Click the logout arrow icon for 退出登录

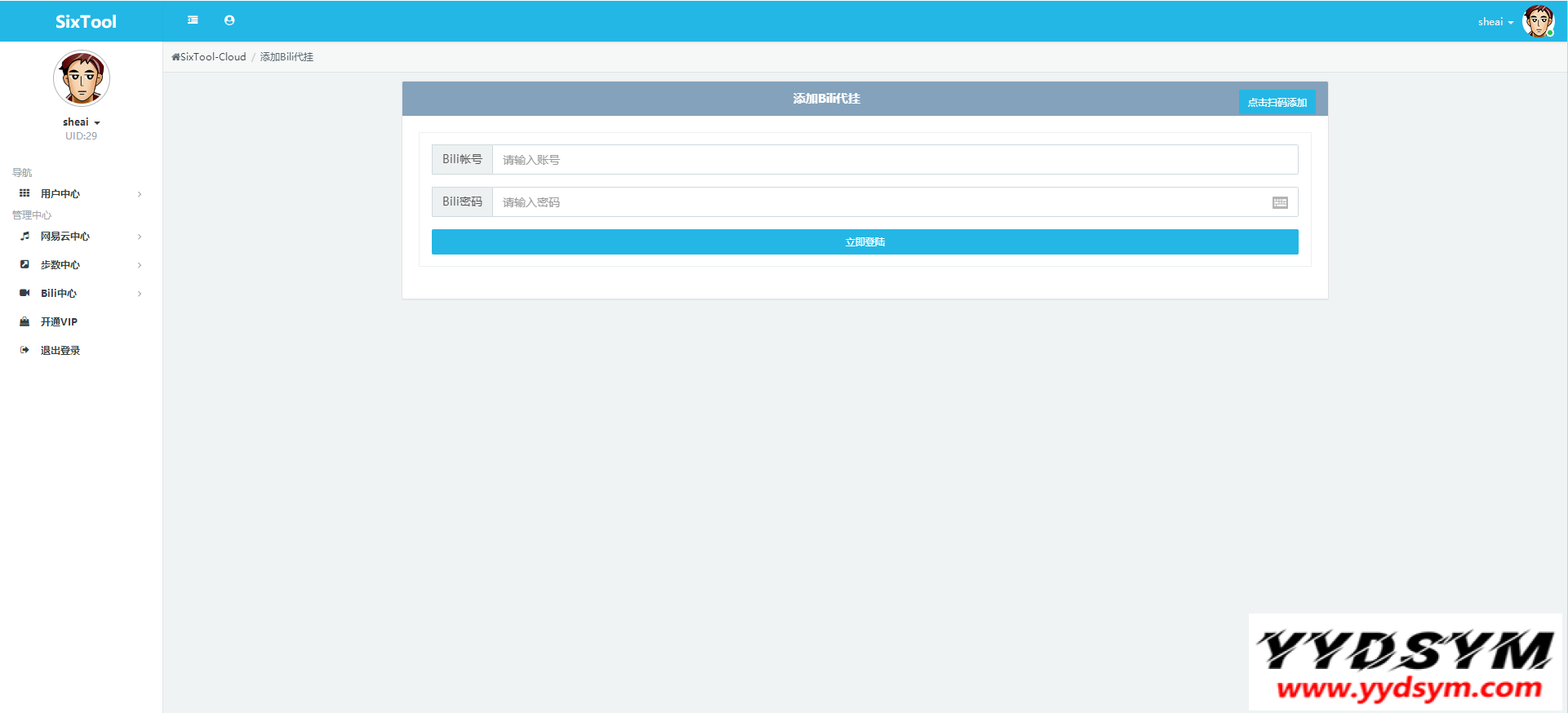pos(24,350)
